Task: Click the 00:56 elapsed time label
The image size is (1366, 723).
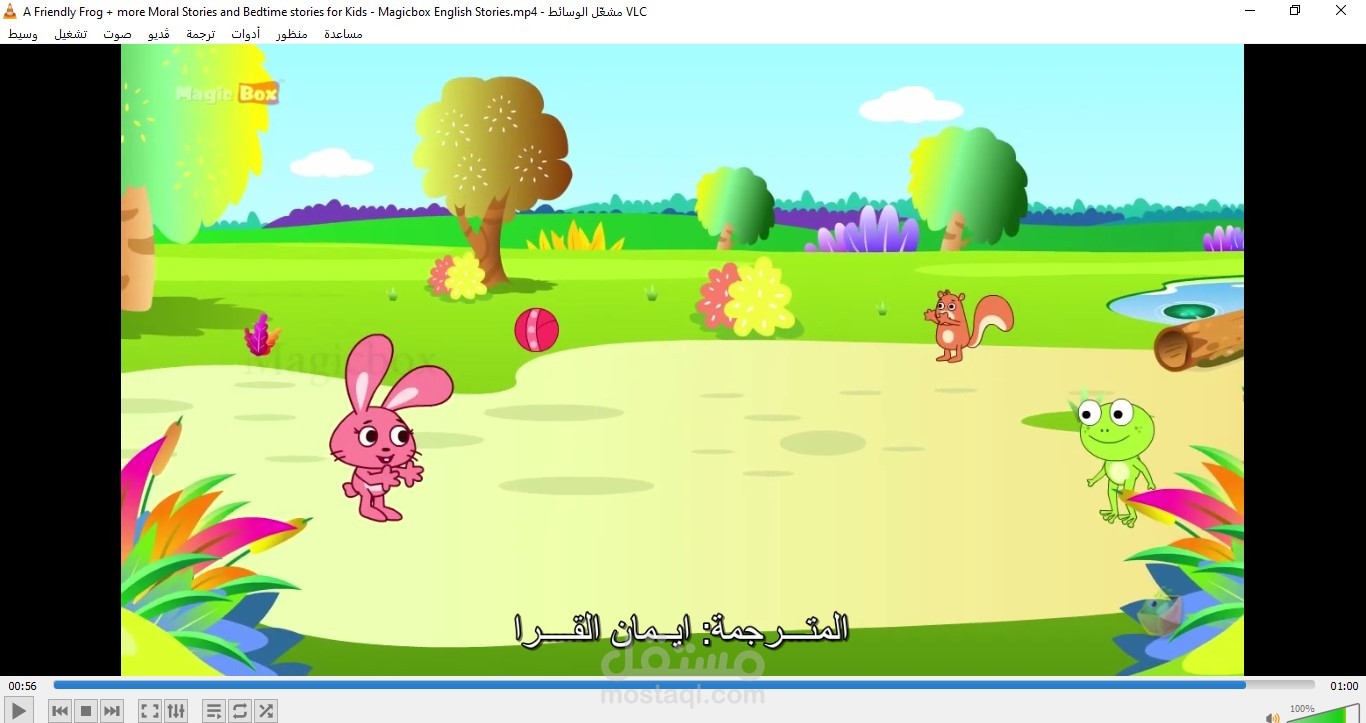Action: [x=22, y=686]
